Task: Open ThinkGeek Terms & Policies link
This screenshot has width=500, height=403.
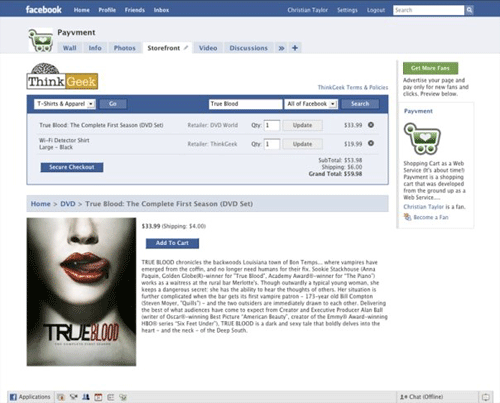Action: tap(353, 87)
